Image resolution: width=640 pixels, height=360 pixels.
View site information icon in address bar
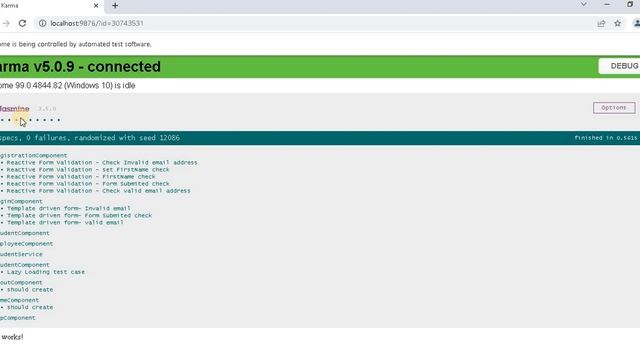[42, 24]
